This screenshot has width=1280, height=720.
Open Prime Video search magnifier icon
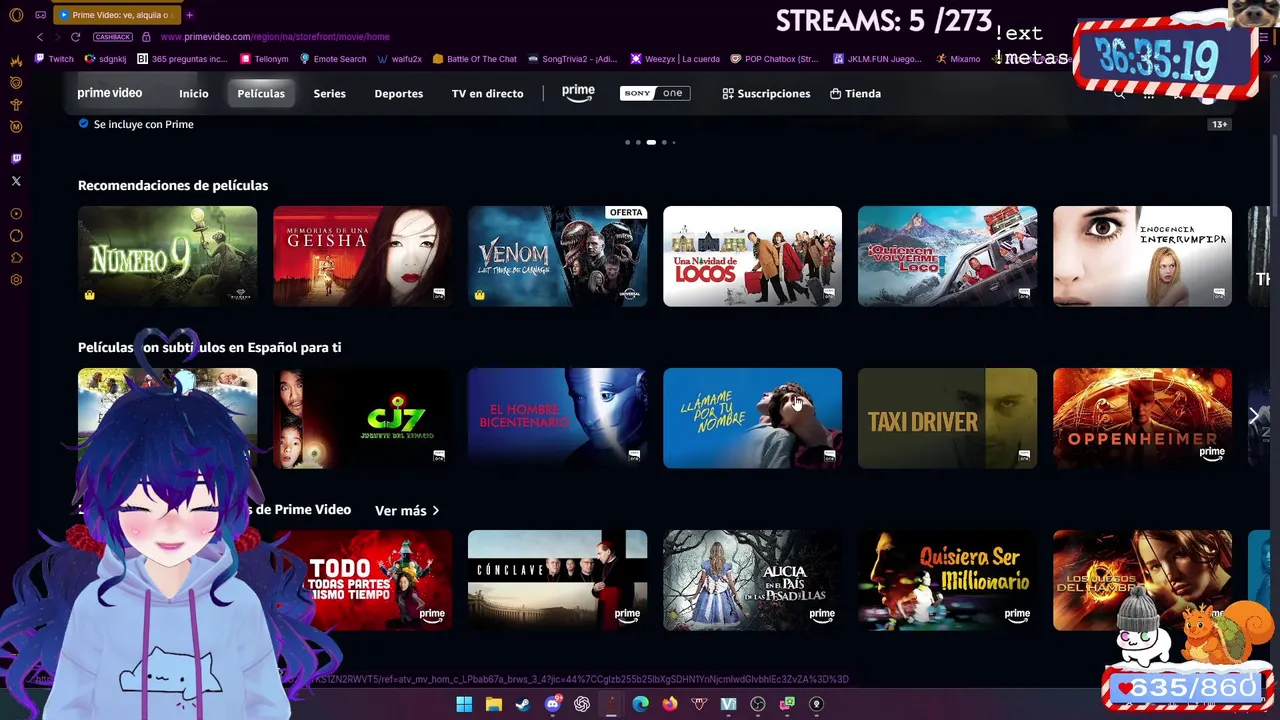(x=1120, y=93)
